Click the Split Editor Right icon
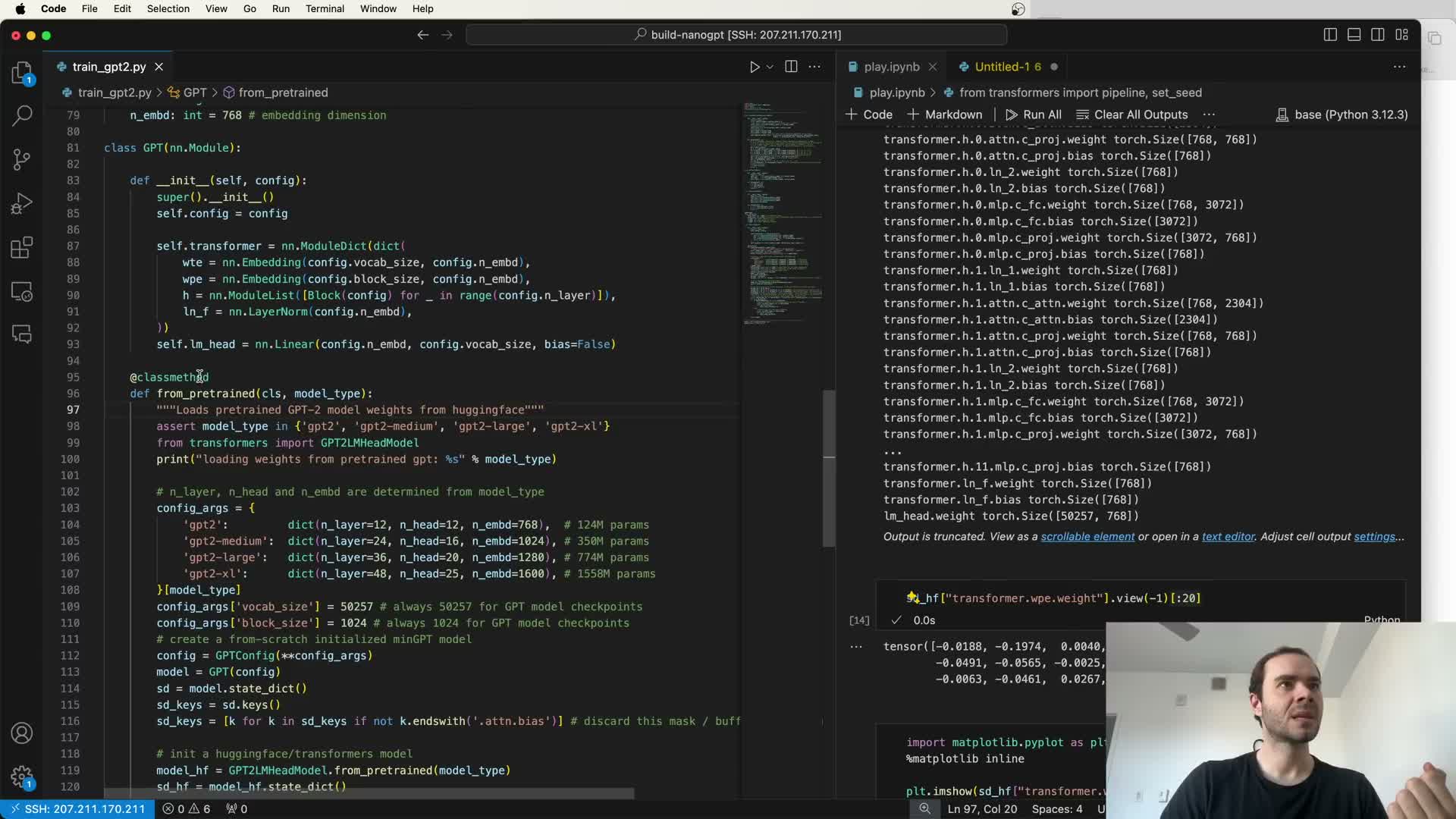 [x=791, y=67]
